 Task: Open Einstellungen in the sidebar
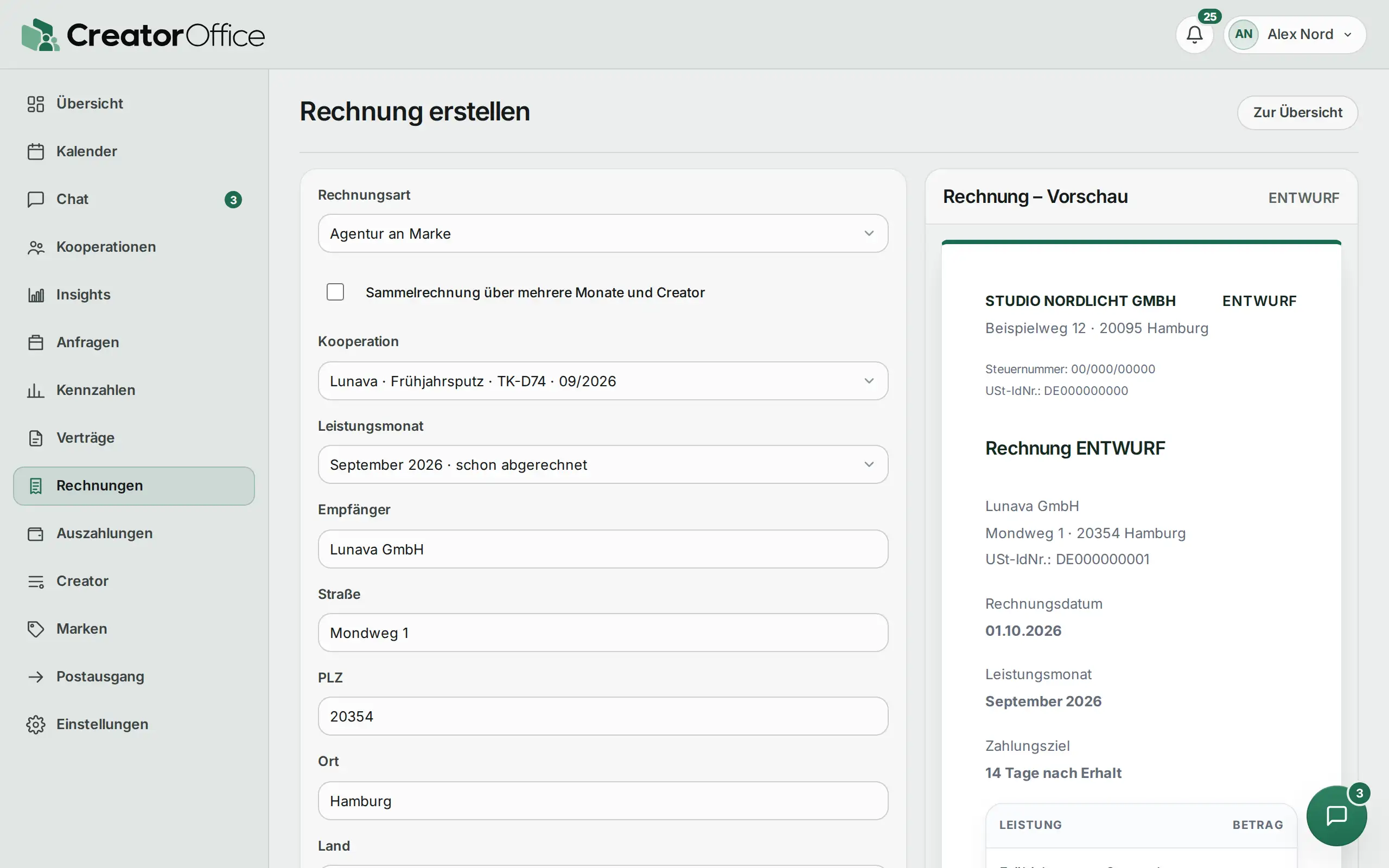click(x=133, y=724)
